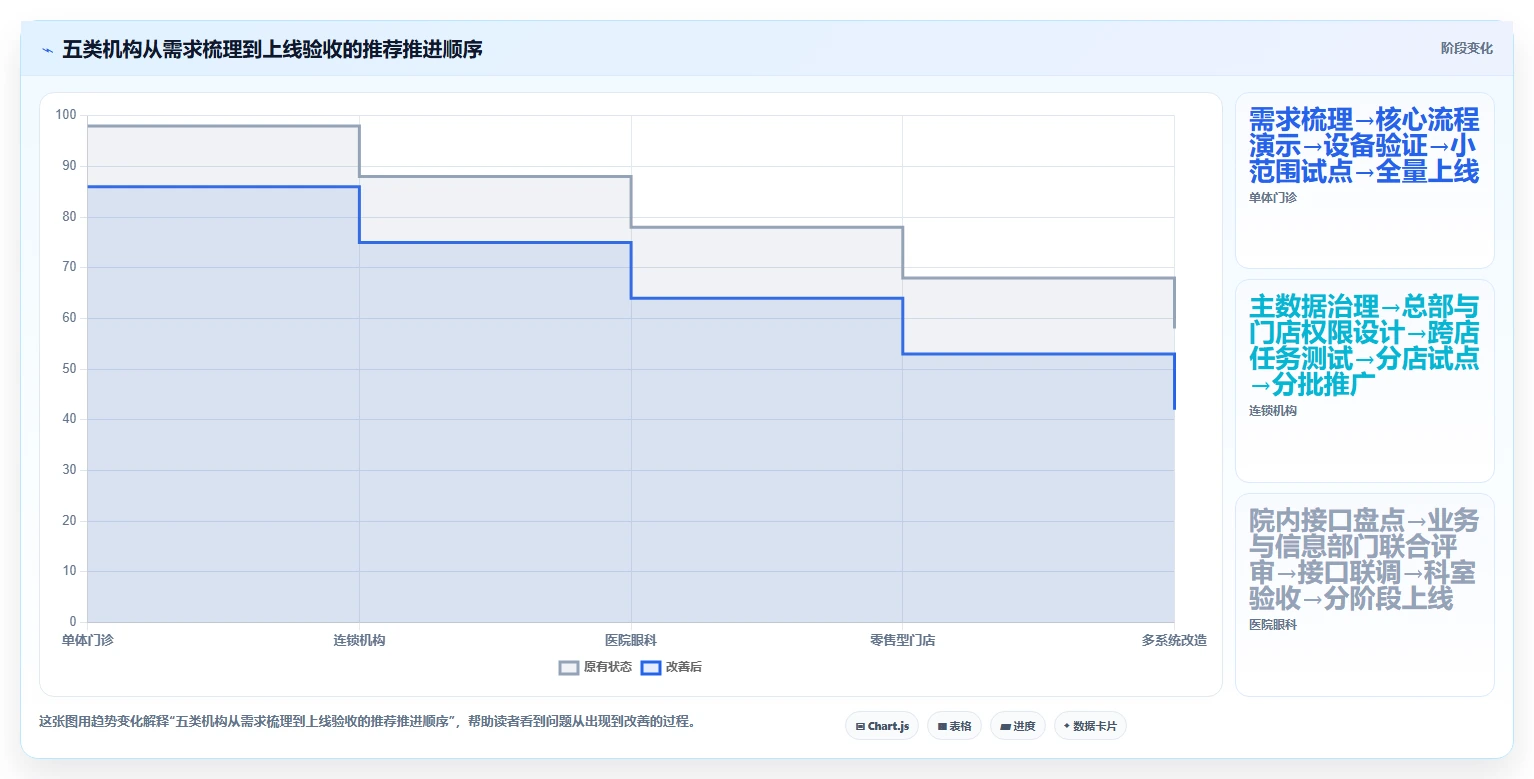
Task: Click the blue card text starting 需求梳理→核心流程
Action: click(1364, 146)
